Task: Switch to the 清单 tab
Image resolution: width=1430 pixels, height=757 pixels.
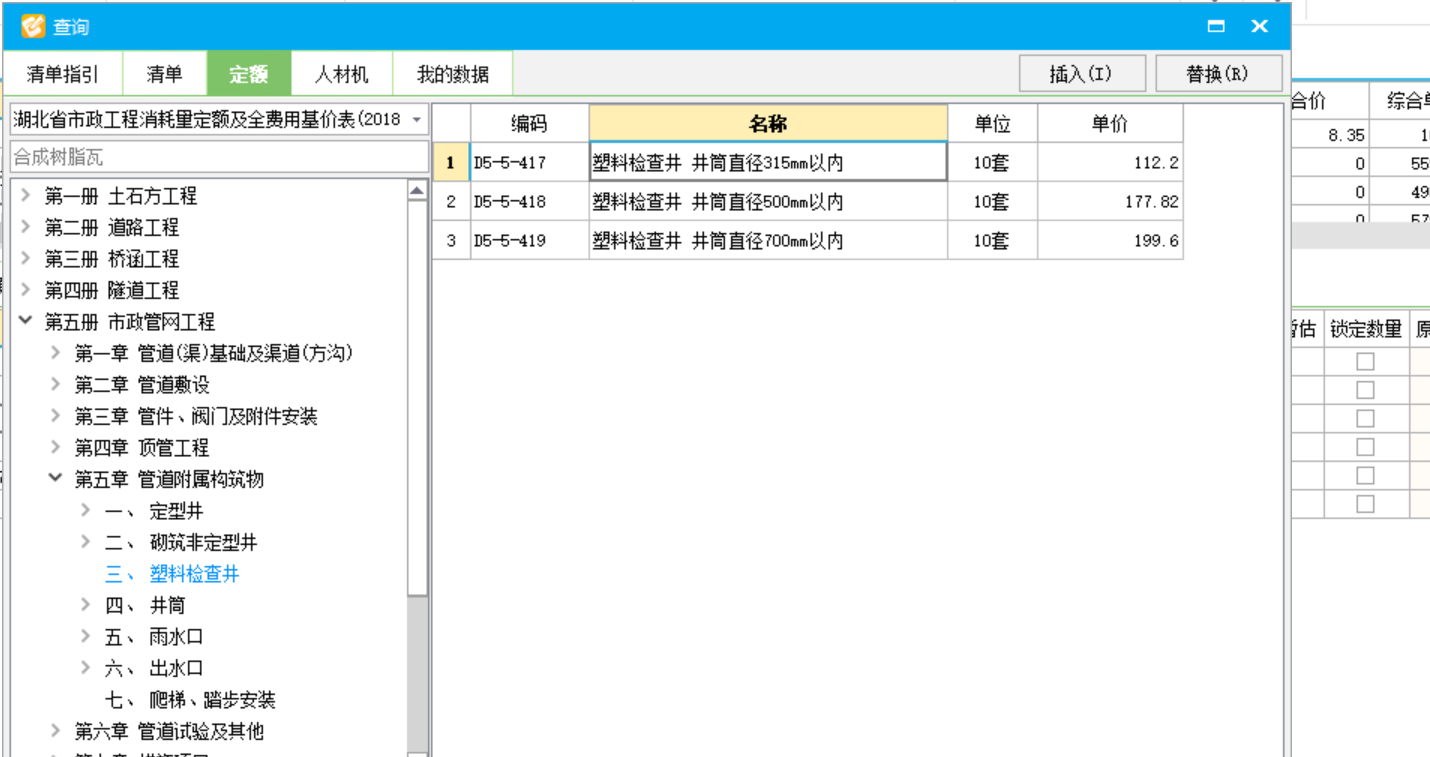Action: [x=165, y=74]
